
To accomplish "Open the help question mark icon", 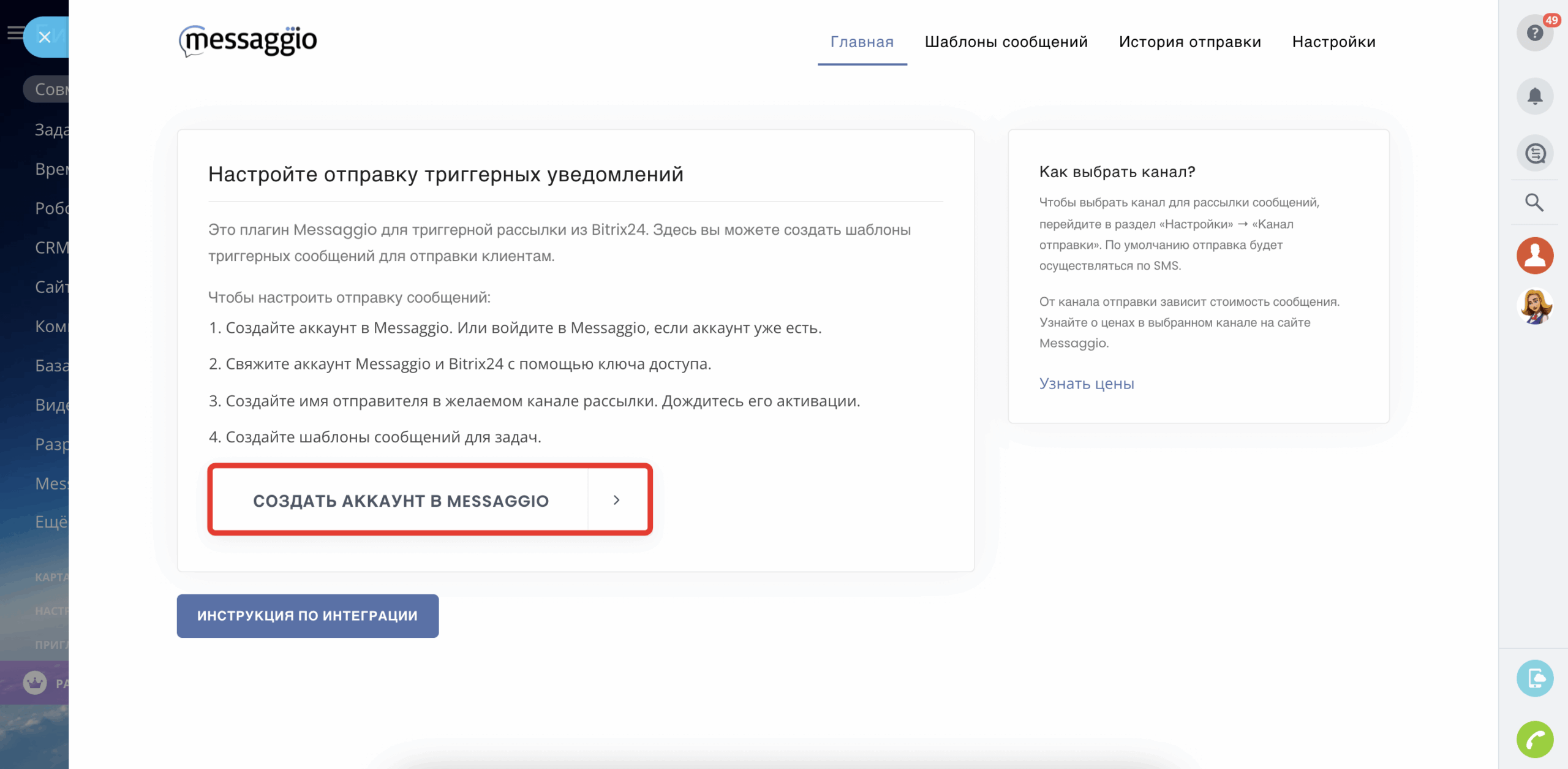I will click(x=1534, y=33).
